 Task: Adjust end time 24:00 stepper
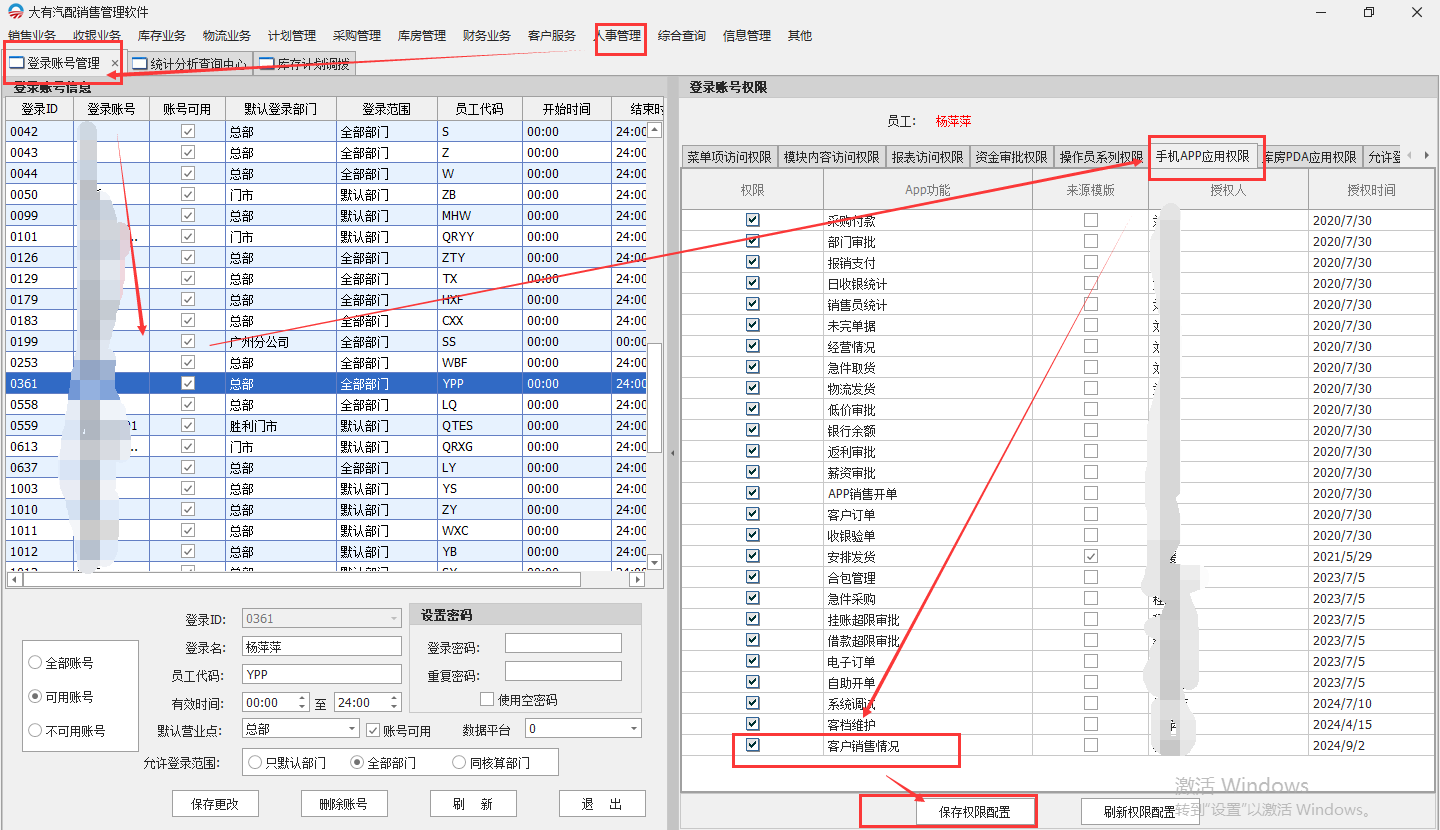[394, 702]
